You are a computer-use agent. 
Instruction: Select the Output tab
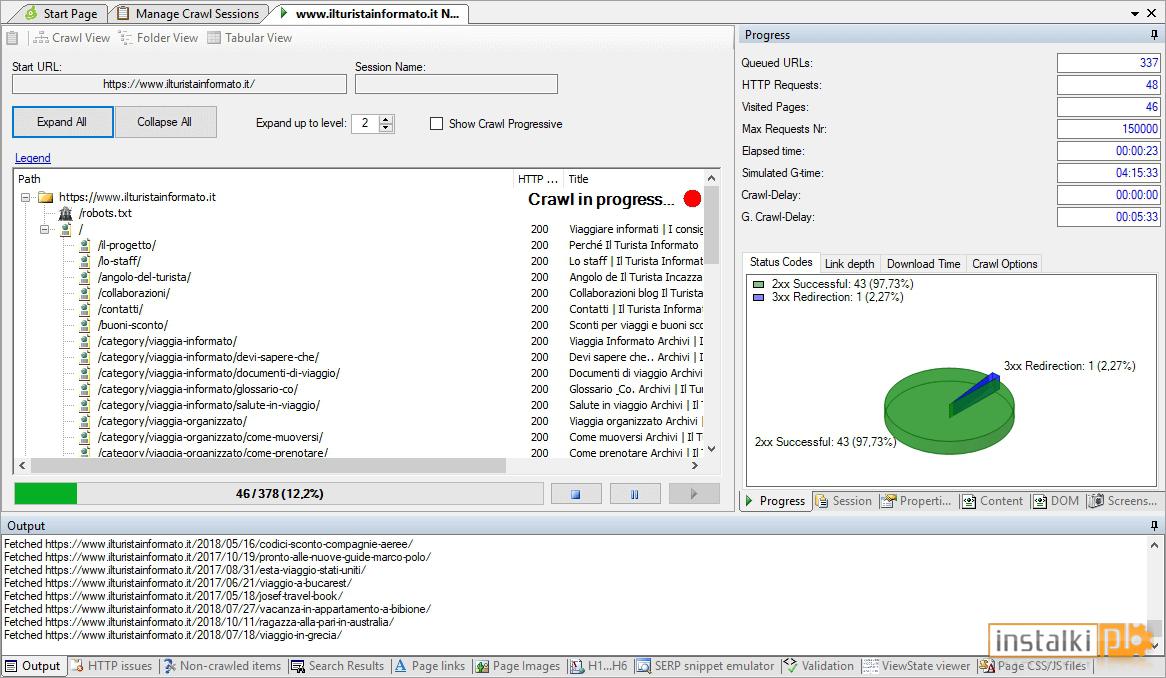coord(33,666)
